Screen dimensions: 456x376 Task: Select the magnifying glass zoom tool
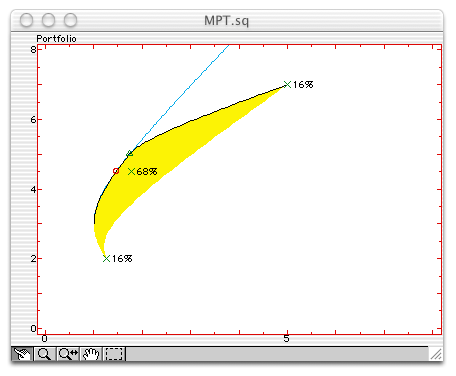click(x=45, y=354)
